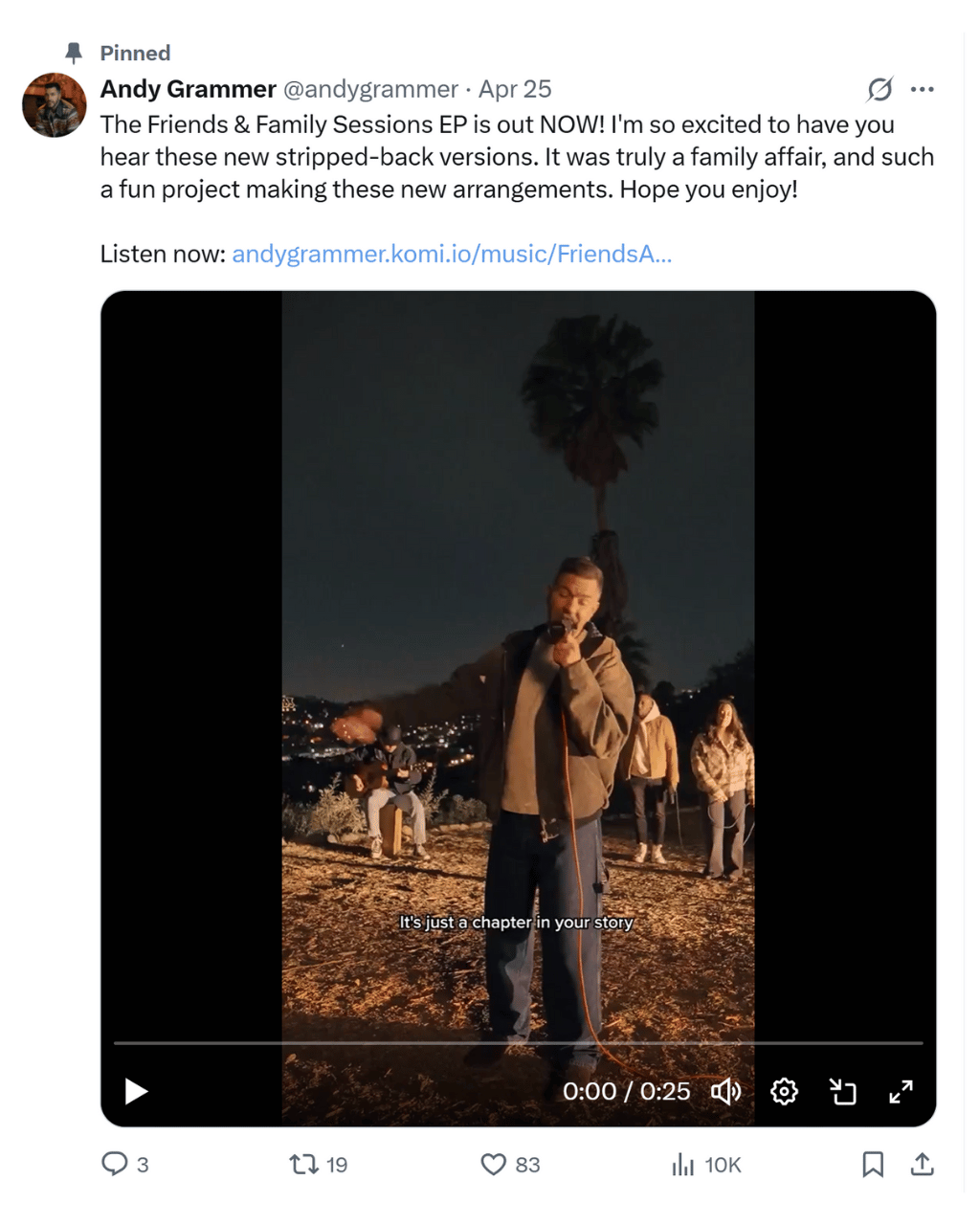Open video quality settings gear
This screenshot has height=1225, width=980.
785,1091
